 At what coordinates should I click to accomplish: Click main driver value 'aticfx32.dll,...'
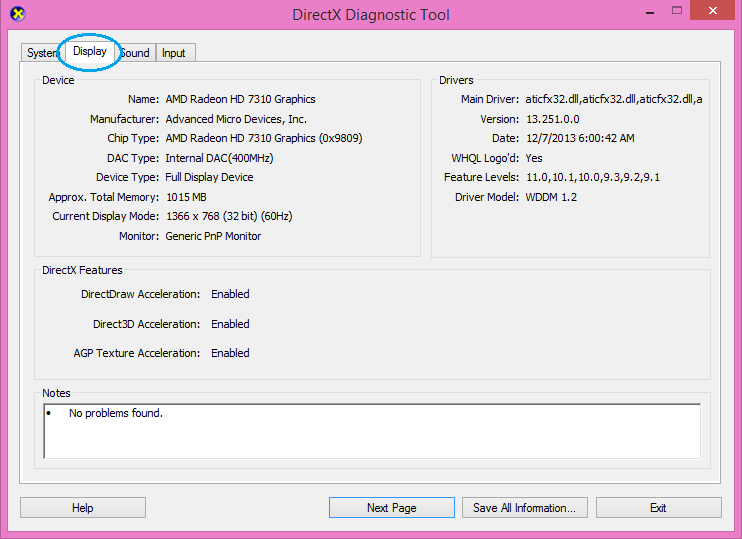pos(614,99)
